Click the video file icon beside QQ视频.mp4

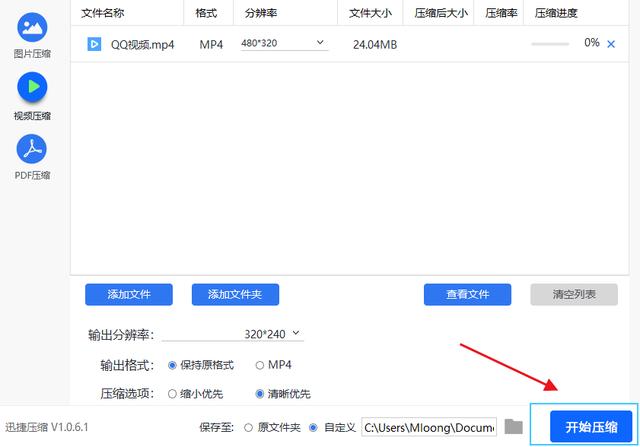coord(94,44)
